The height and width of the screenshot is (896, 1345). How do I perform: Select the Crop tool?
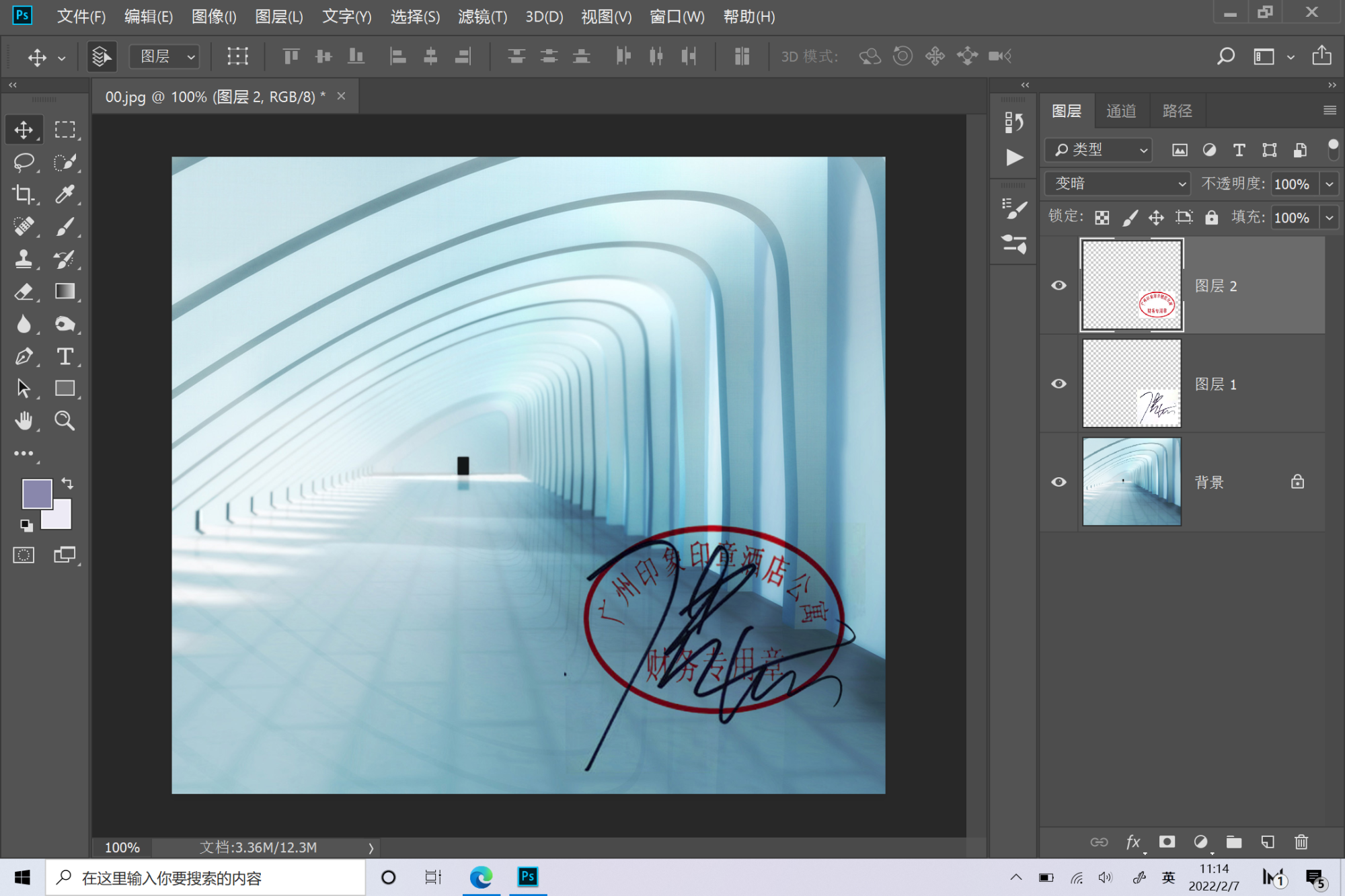click(x=24, y=194)
